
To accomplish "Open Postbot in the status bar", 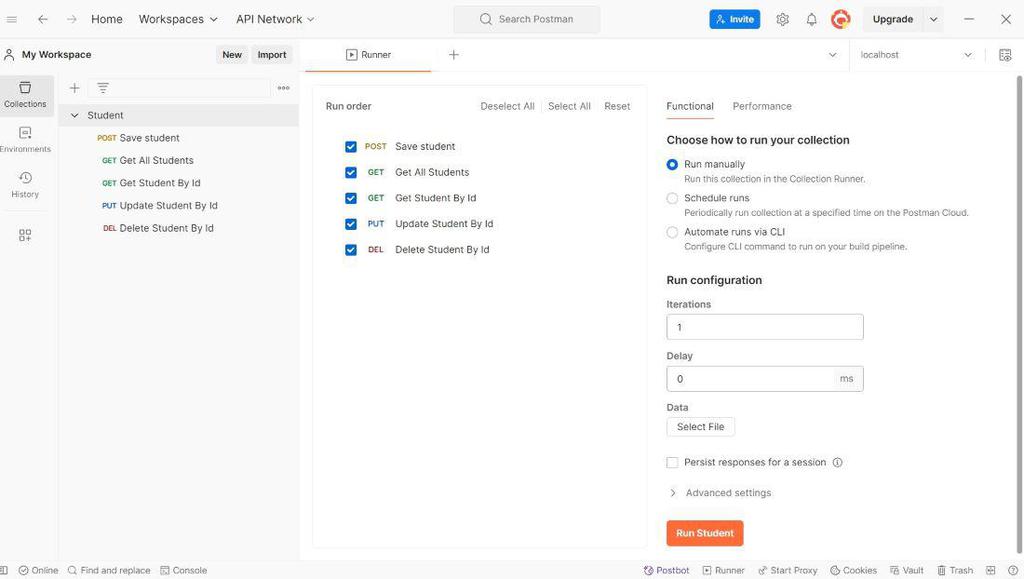I will [x=666, y=570].
